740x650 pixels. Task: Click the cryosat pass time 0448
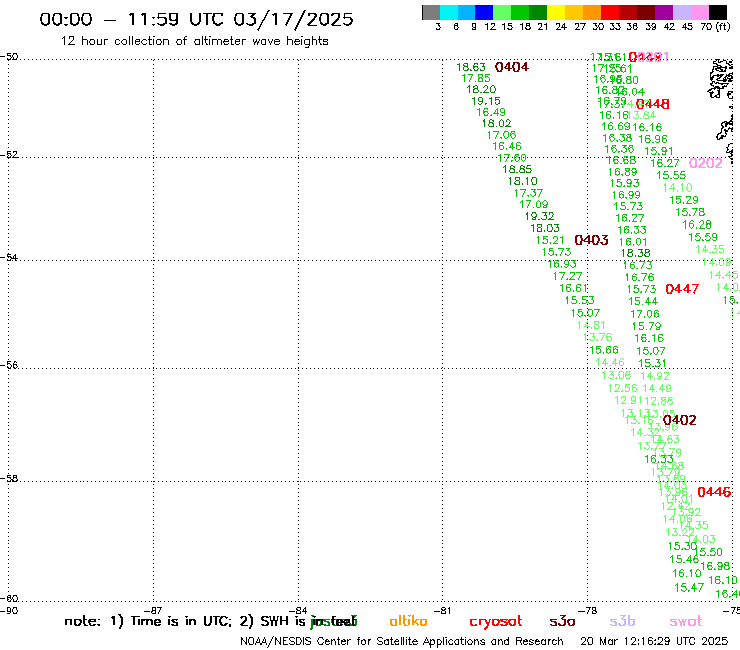[653, 104]
